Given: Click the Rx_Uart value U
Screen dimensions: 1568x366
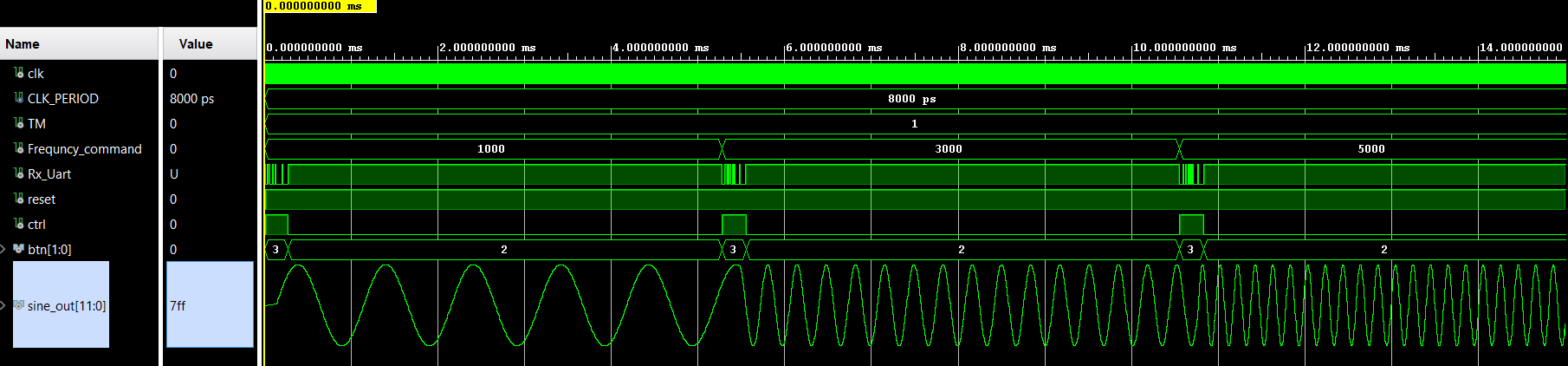Looking at the screenshot, I should click(174, 174).
